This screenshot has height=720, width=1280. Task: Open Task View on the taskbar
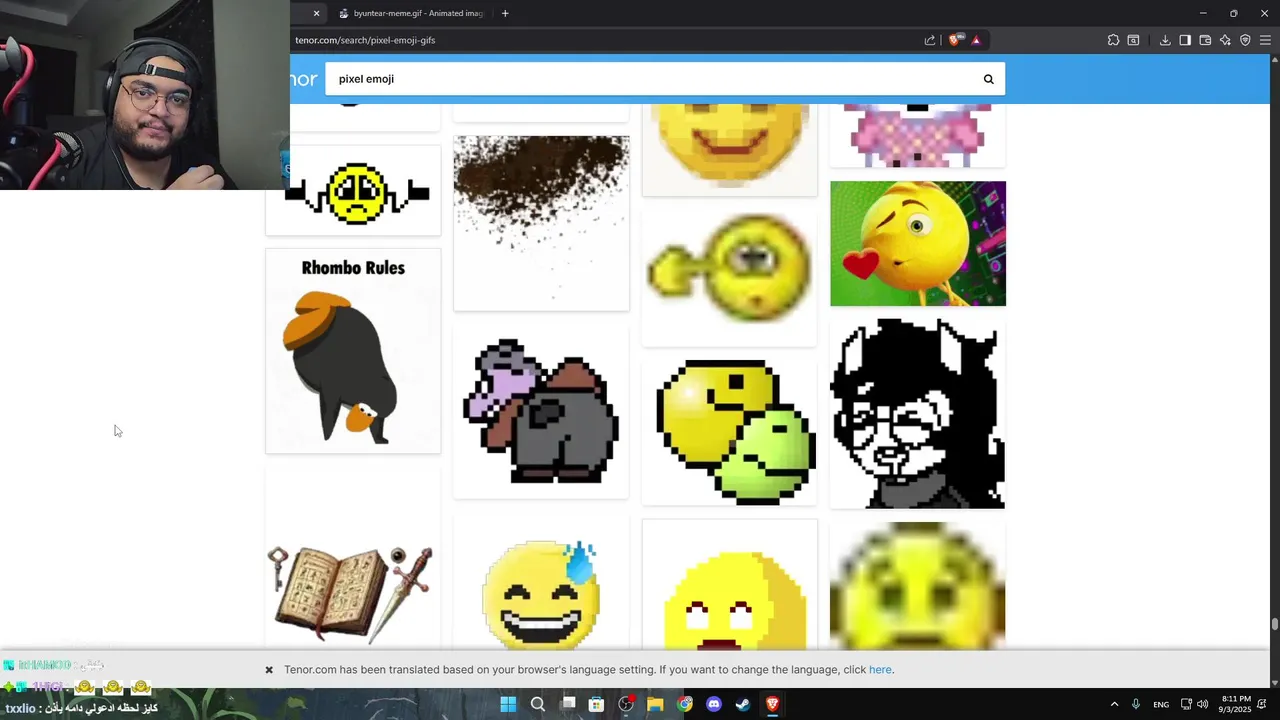coord(568,704)
